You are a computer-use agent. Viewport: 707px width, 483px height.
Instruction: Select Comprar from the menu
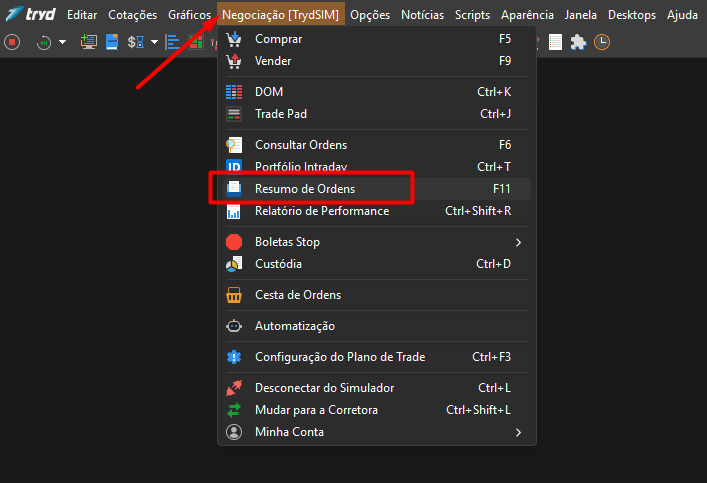click(376, 39)
